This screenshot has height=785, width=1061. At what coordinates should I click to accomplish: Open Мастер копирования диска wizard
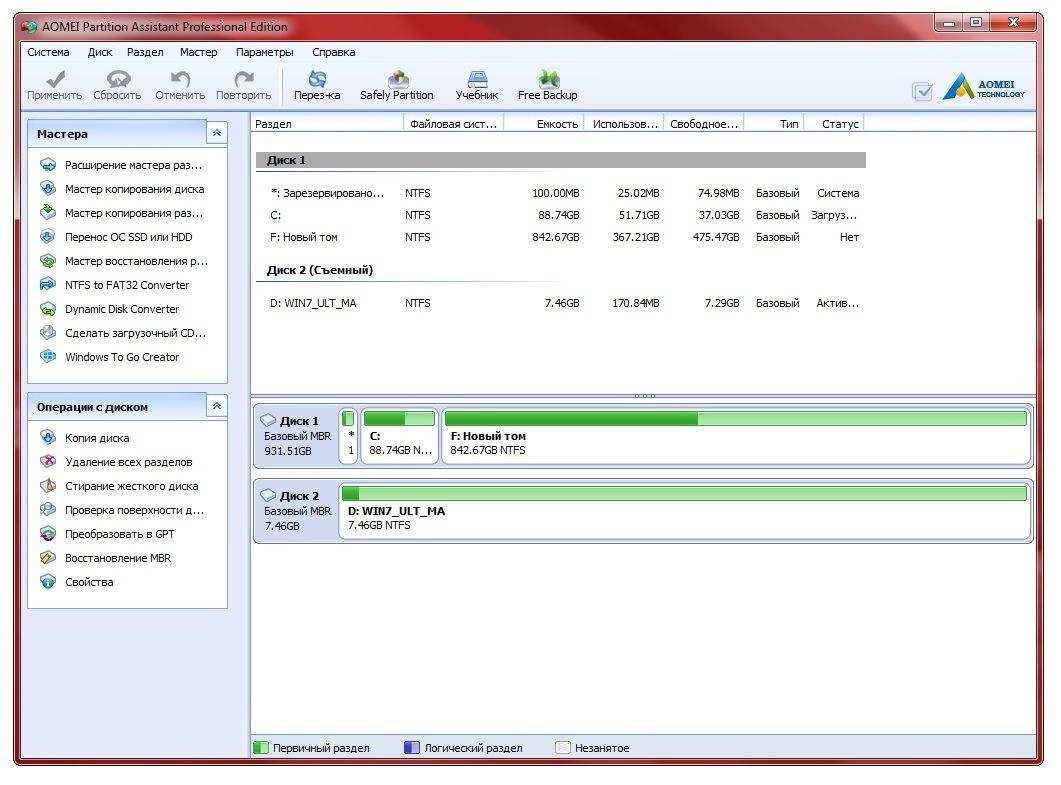click(x=122, y=189)
